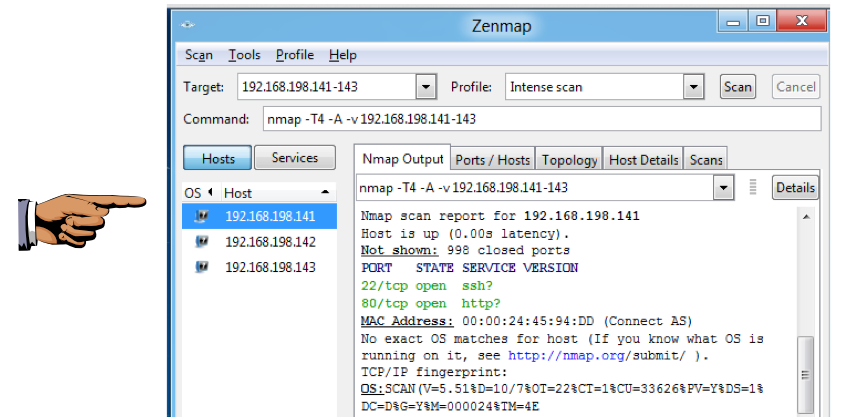The image size is (844, 417).
Task: Click OS icon next to 192.168.198.141
Action: coord(202,216)
